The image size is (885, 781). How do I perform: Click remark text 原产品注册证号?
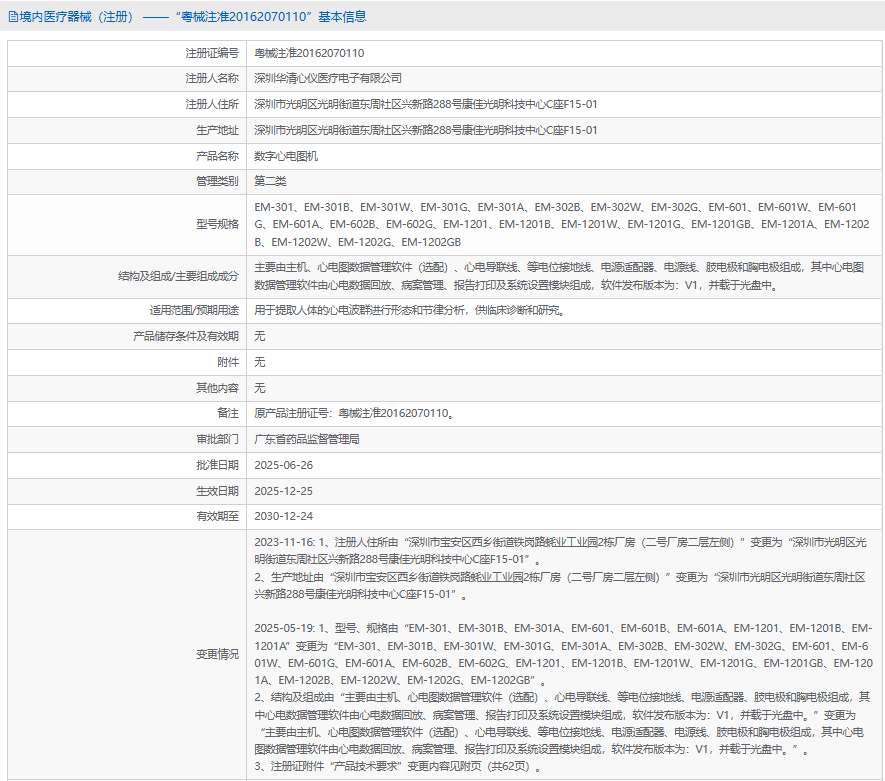pyautogui.click(x=354, y=413)
